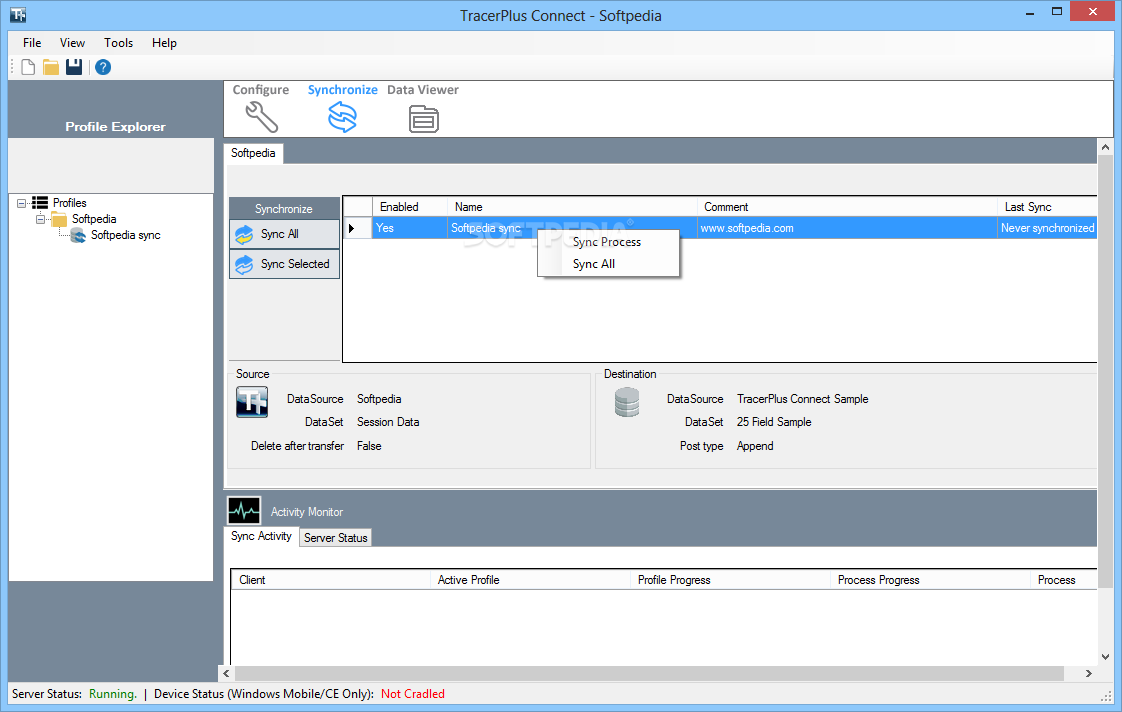Select Softpedia sync label in tree
The width and height of the screenshot is (1122, 712).
click(x=125, y=235)
